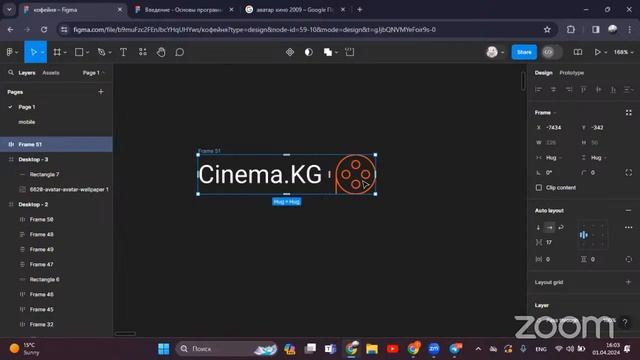Screen dimensions: 640x360
Task: Open a new browser tab
Action: (360, 9)
